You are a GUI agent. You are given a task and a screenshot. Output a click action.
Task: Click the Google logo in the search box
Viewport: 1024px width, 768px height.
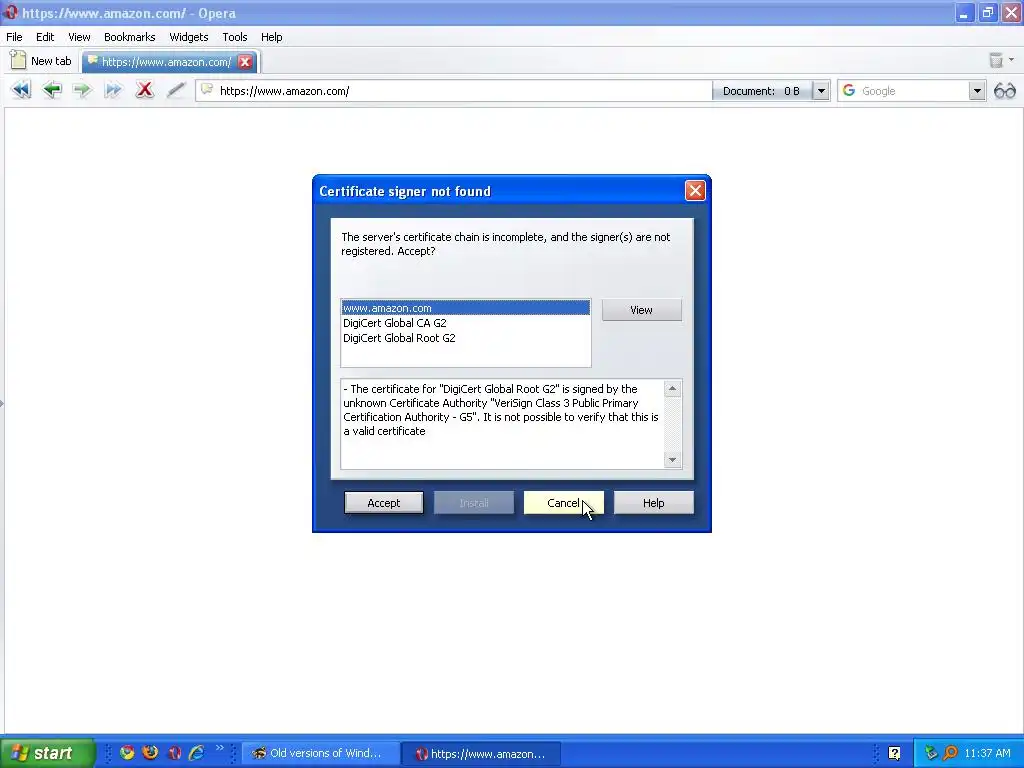tap(849, 90)
